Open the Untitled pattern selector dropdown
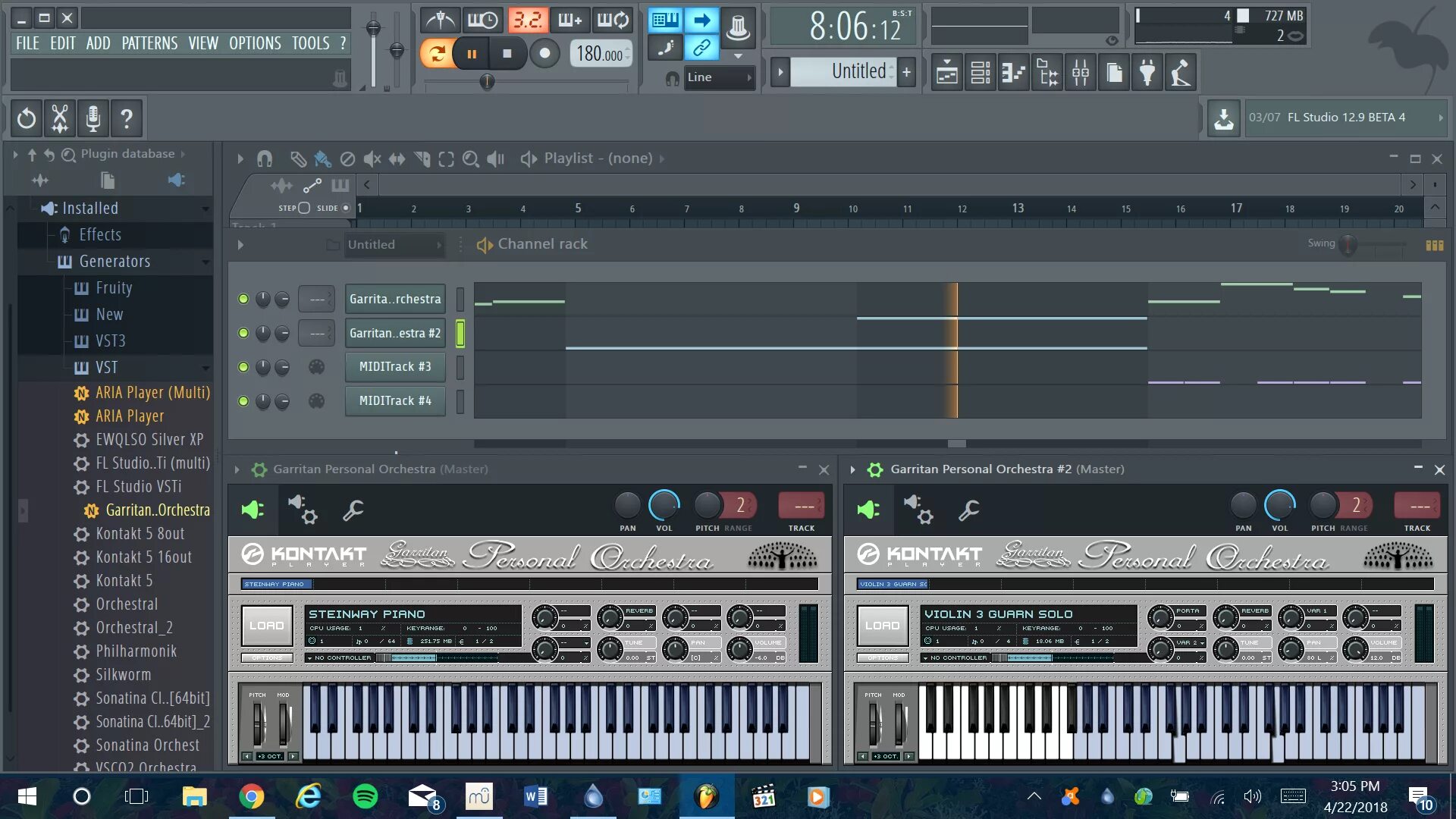The image size is (1456, 819). point(843,72)
